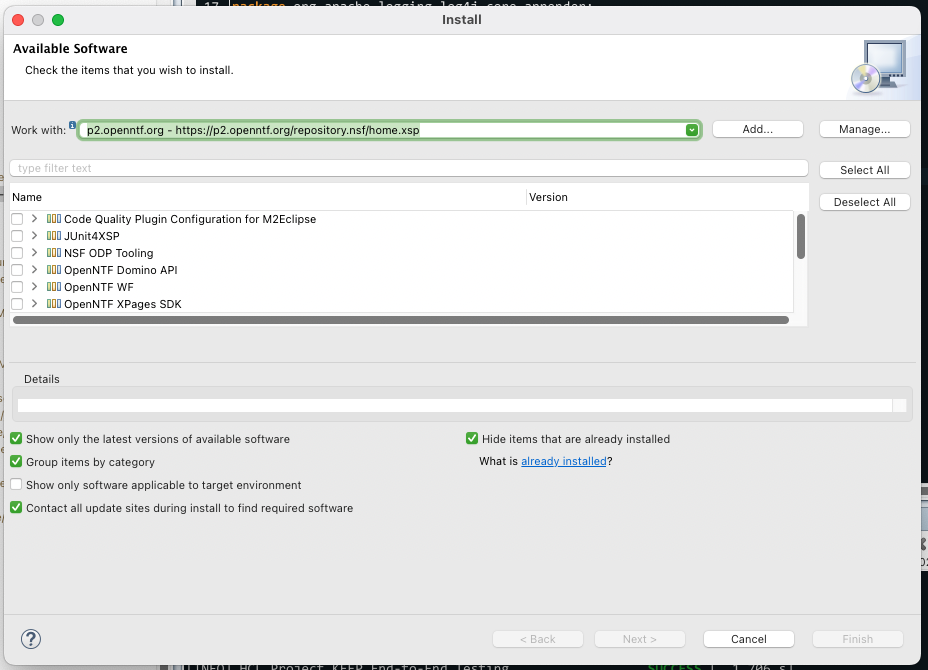Select the OpenNTF XPages SDK row label
928x670 pixels.
(123, 304)
